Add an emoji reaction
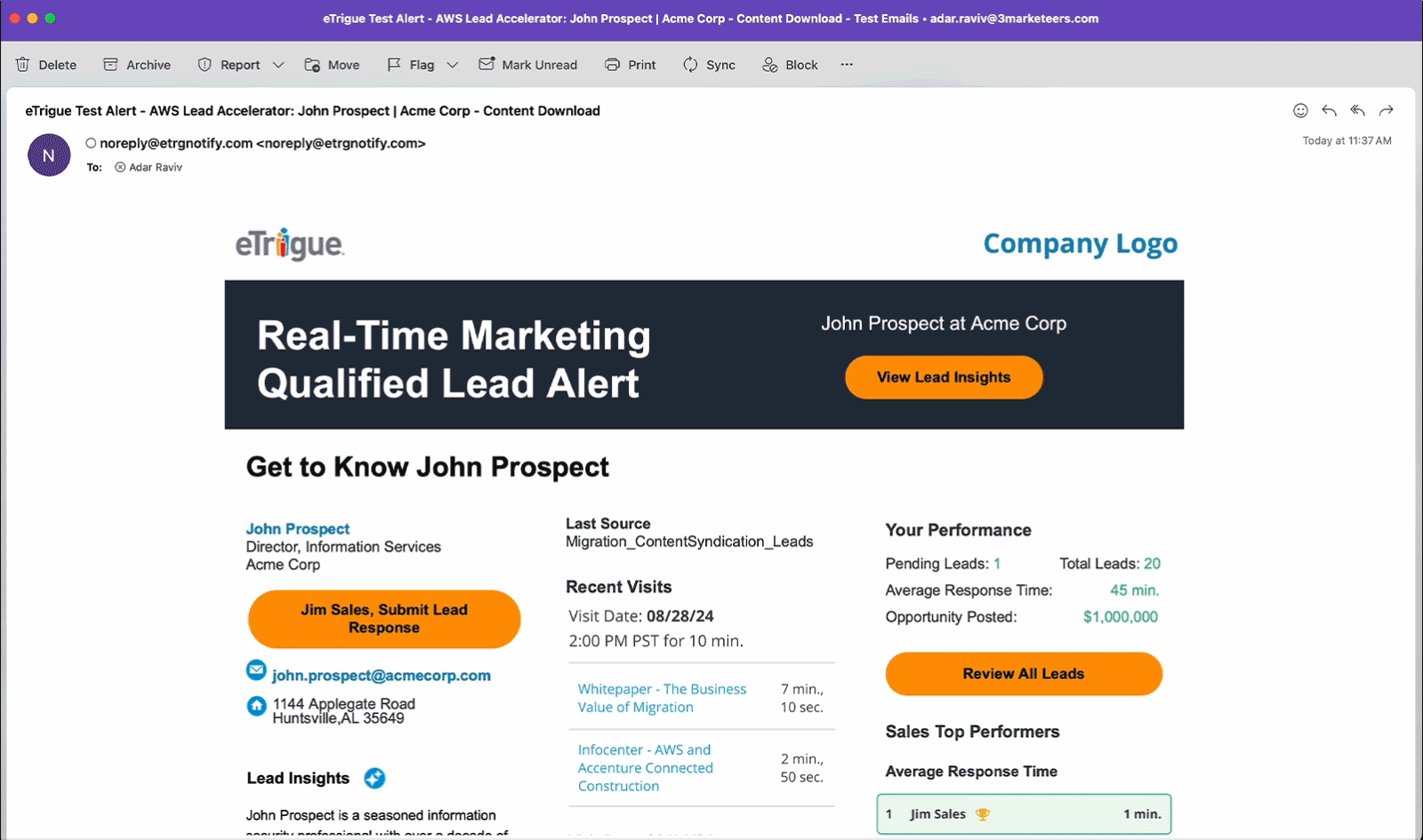 (1300, 110)
